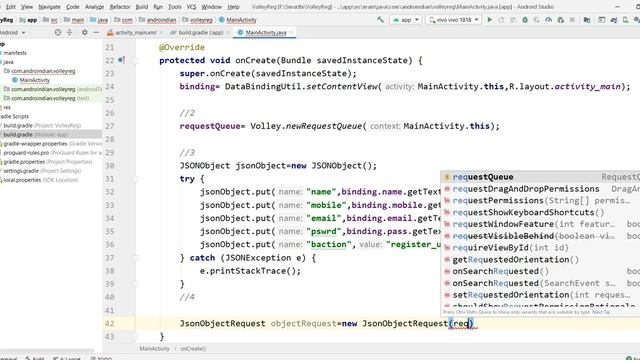Open the Help menu
This screenshot has width=640, height=360.
coord(233,7)
